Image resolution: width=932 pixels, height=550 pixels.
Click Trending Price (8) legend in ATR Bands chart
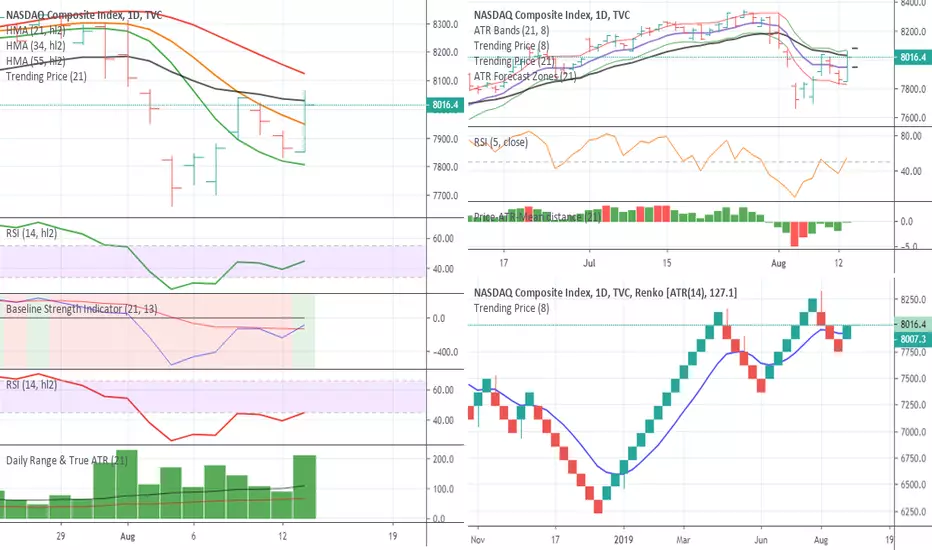[511, 46]
